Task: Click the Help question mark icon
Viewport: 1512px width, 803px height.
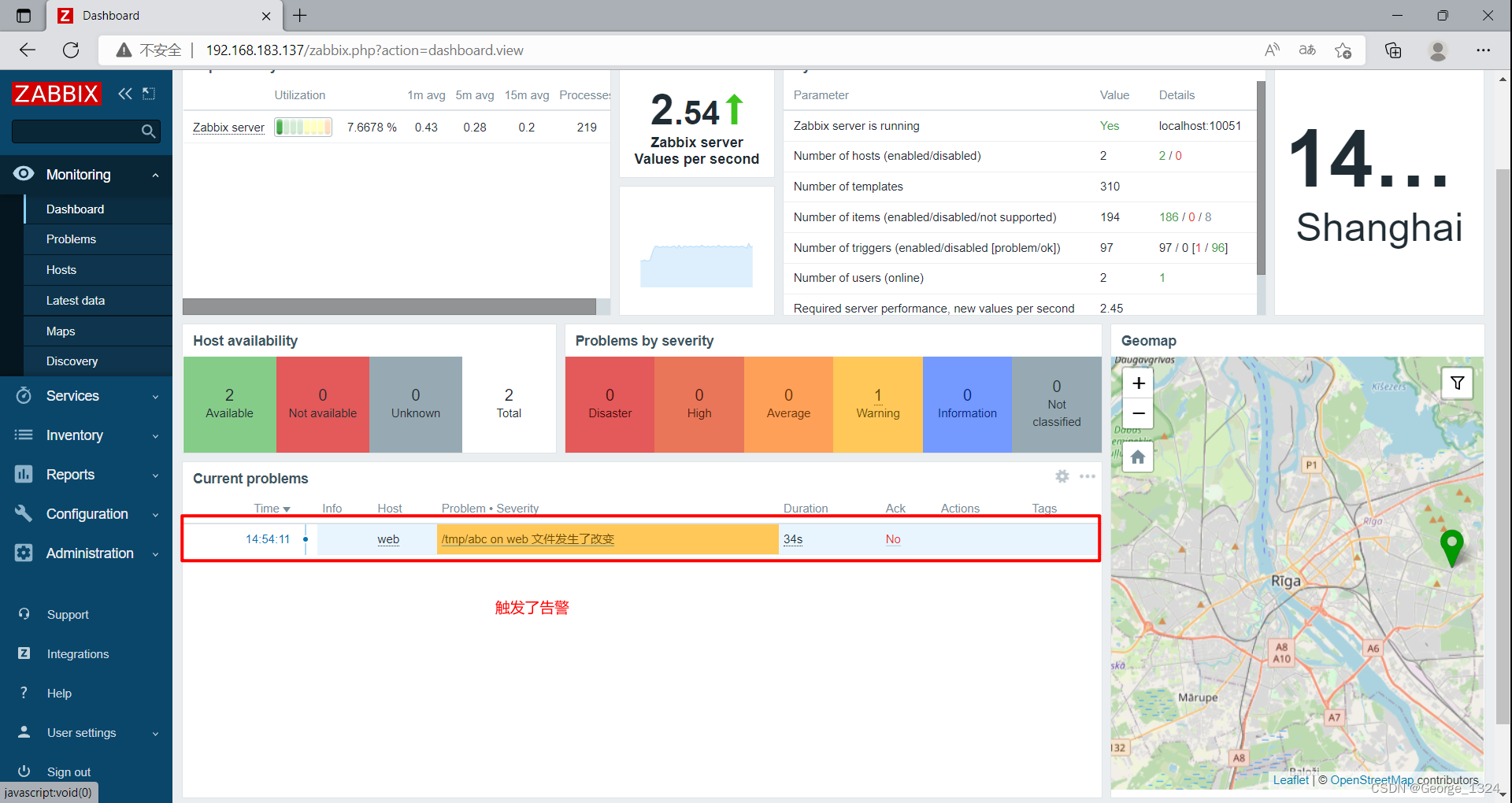Action: click(24, 693)
